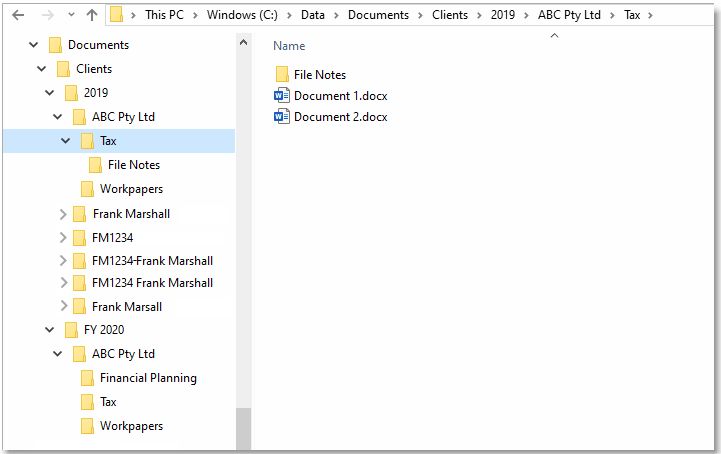Click folder icon beside FY 2020

tap(71, 329)
